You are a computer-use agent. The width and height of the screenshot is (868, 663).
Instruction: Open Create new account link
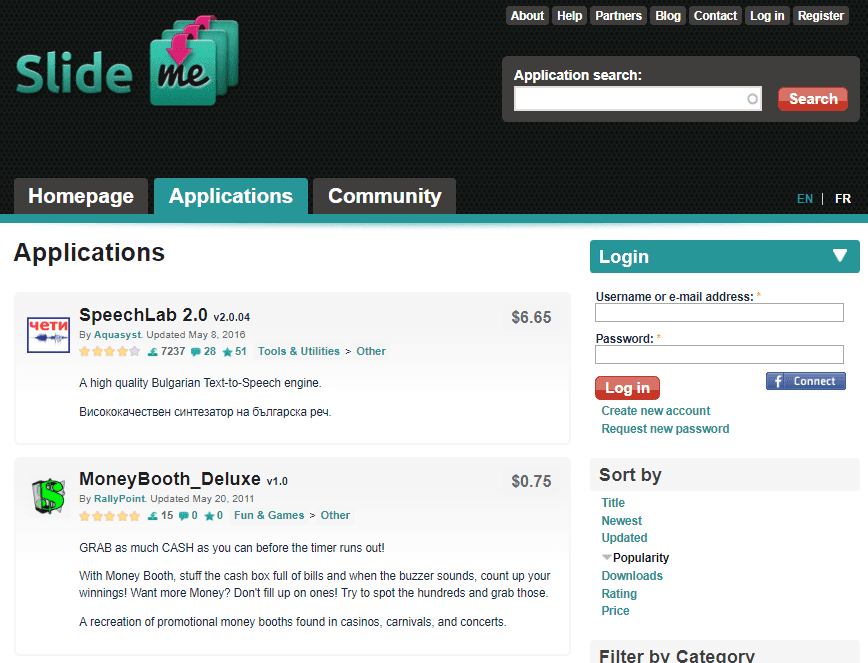click(655, 411)
